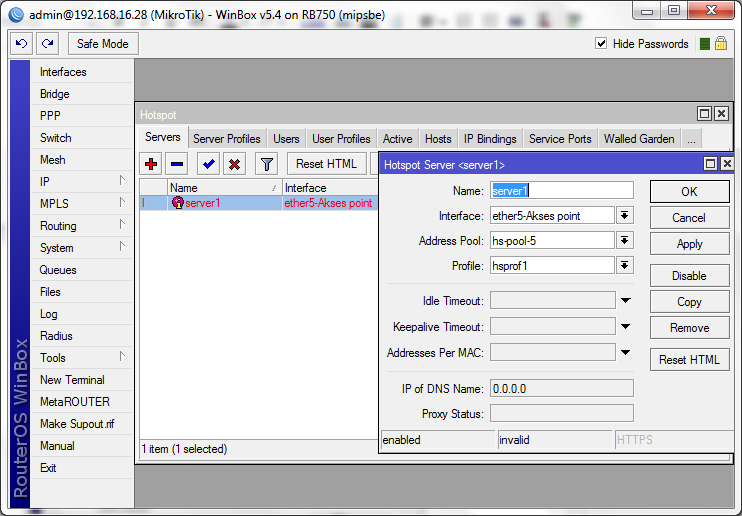Switch to the Walled Garden tab
The image size is (742, 516).
tap(639, 139)
